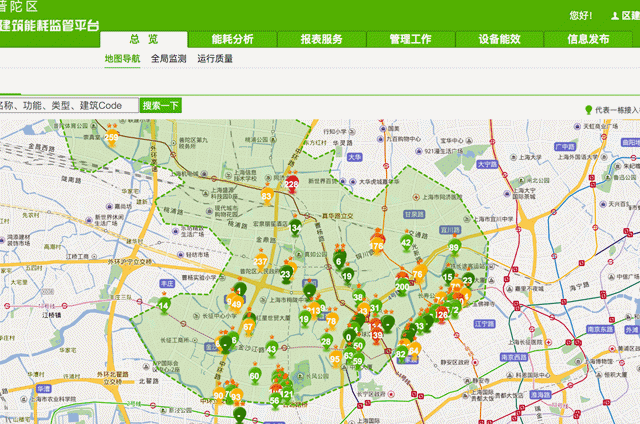This screenshot has height=424, width=640.
Task: Open the orange map marker numbered 178
Action: (377, 245)
